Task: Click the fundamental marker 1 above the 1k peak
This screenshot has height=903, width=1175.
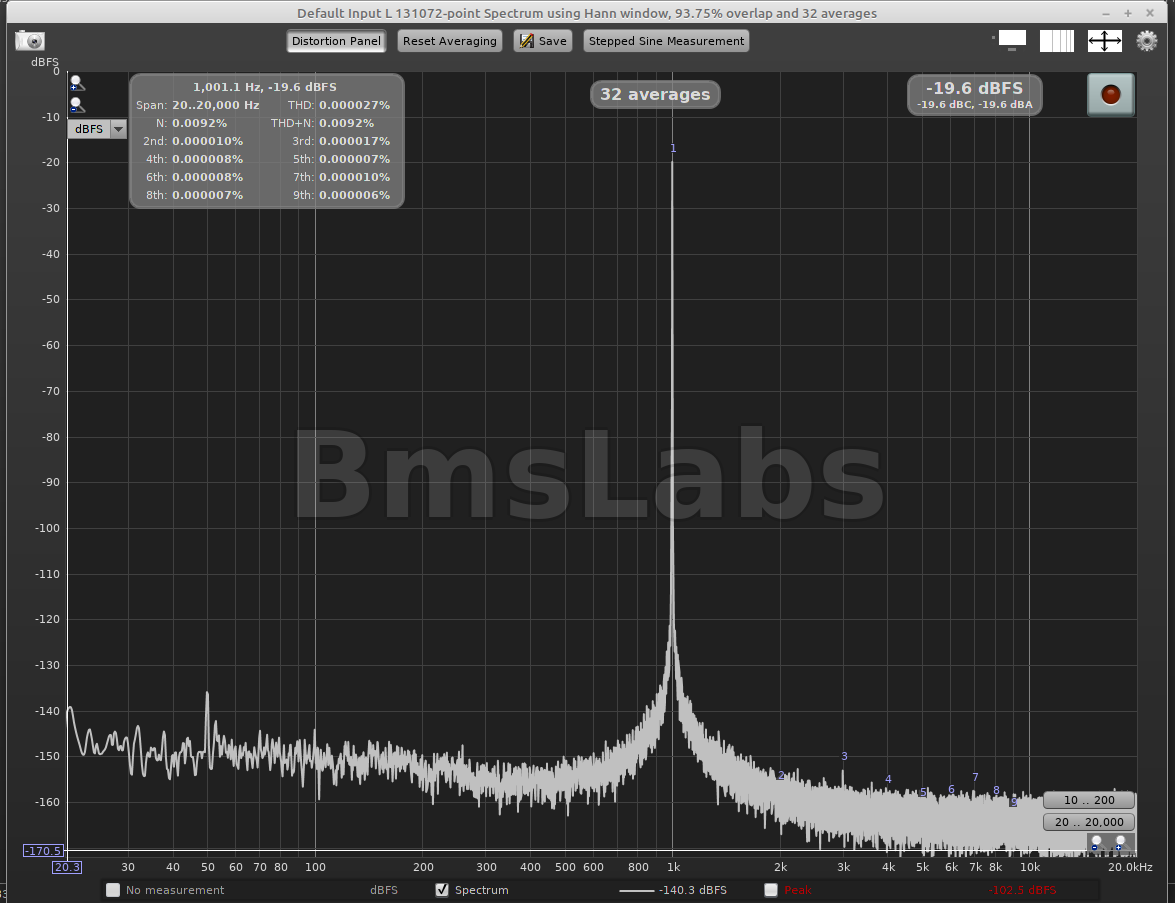Action: [x=673, y=148]
